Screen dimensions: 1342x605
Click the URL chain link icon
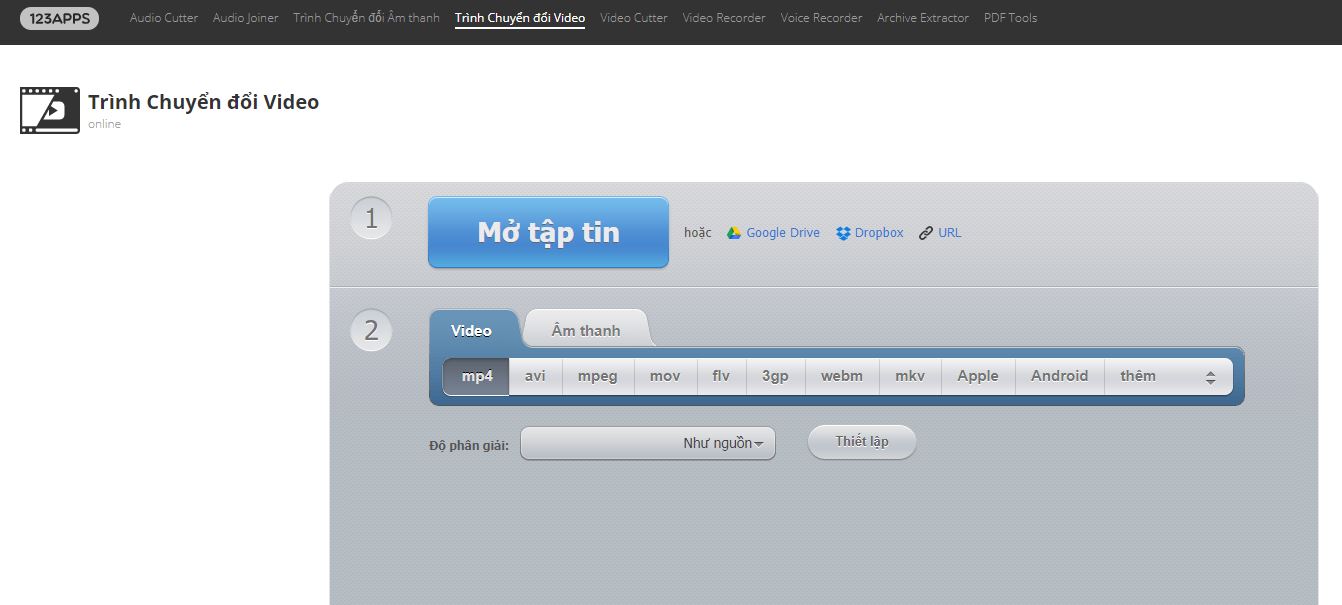tap(926, 233)
